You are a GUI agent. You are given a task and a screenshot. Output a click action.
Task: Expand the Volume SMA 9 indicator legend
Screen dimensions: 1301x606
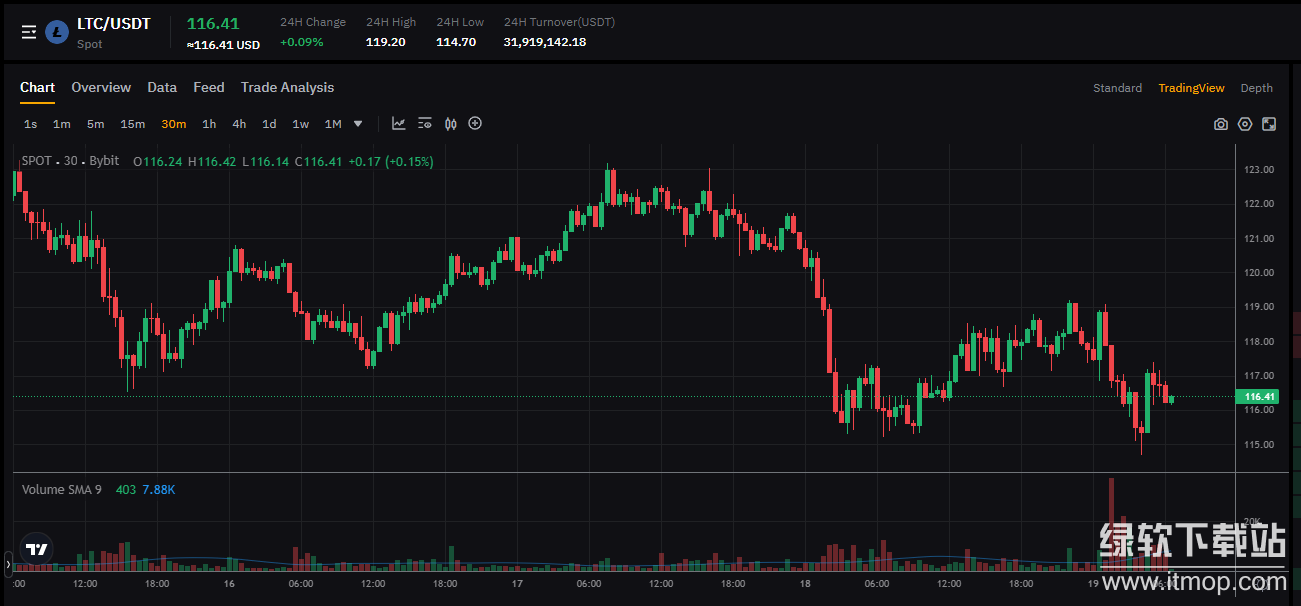pyautogui.click(x=62, y=489)
